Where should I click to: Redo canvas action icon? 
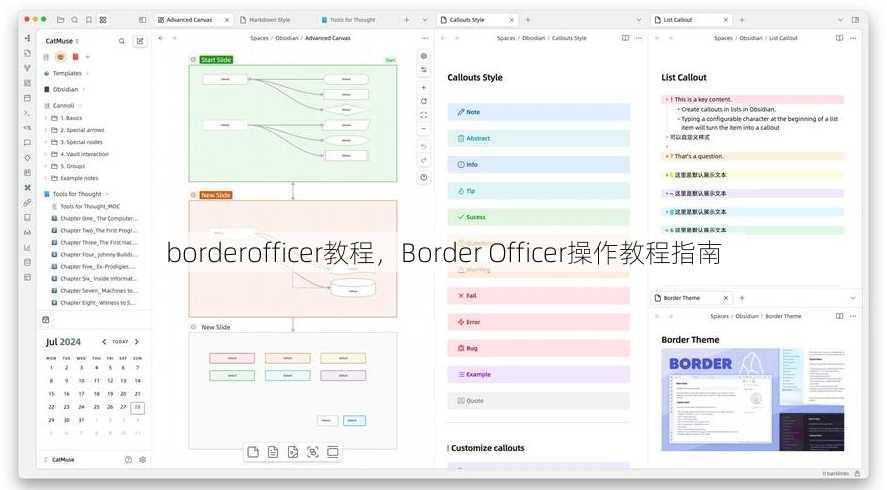(424, 160)
